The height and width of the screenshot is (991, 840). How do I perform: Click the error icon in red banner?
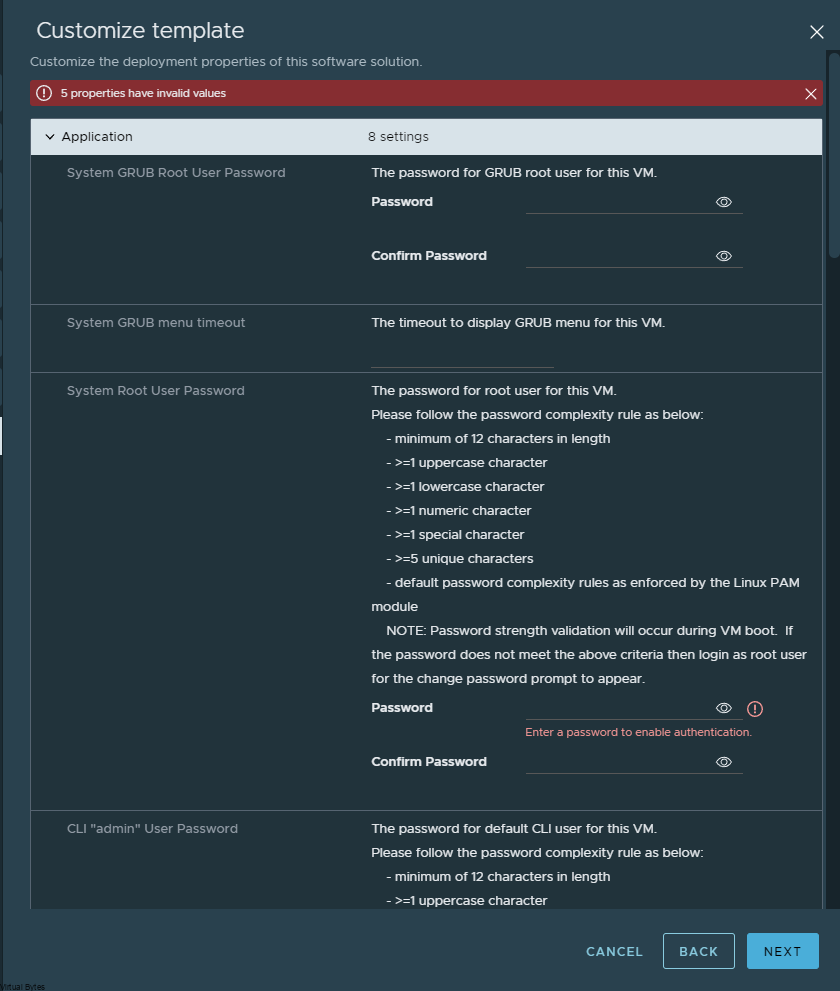[x=44, y=94]
